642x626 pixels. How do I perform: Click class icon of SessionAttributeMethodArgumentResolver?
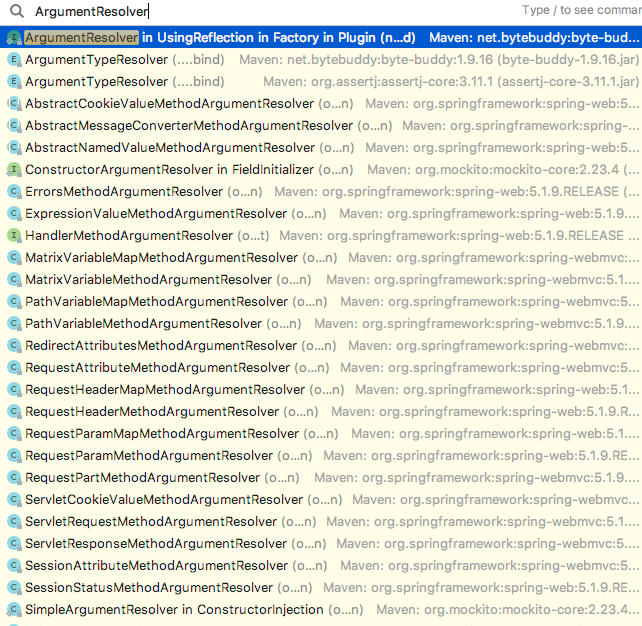(14, 565)
